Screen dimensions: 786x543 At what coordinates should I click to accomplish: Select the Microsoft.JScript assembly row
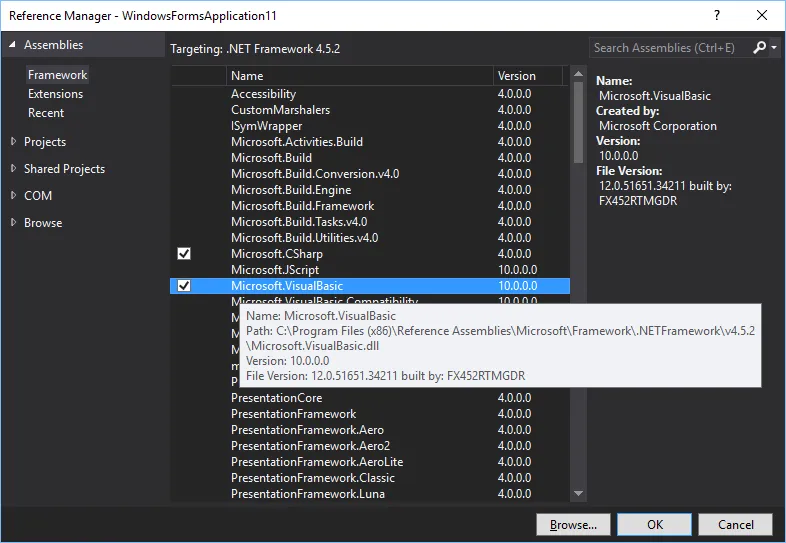(370, 270)
